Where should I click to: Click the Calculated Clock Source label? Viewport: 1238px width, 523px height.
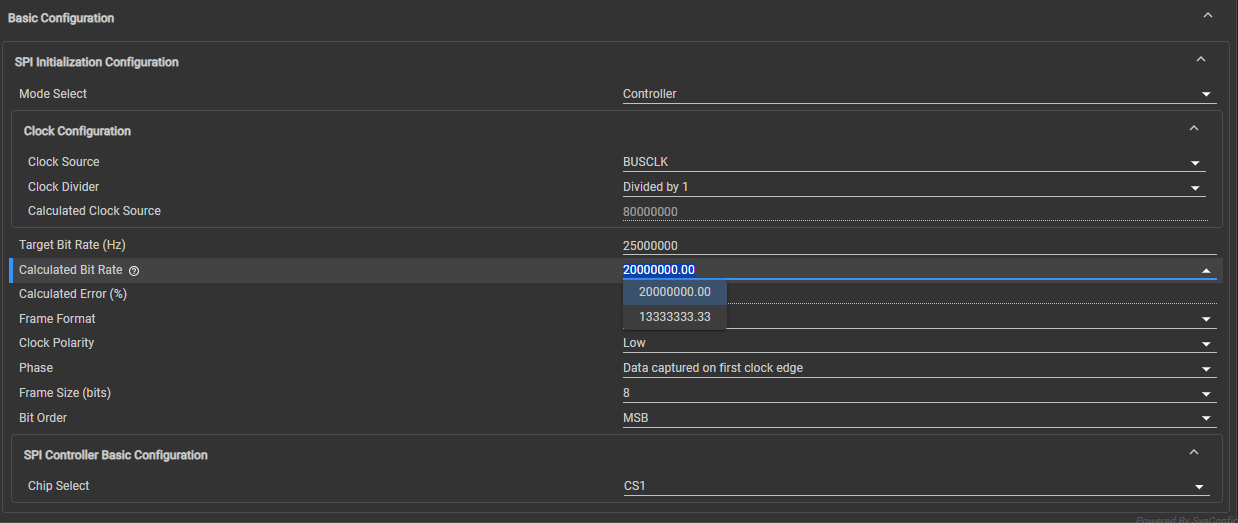click(x=94, y=211)
